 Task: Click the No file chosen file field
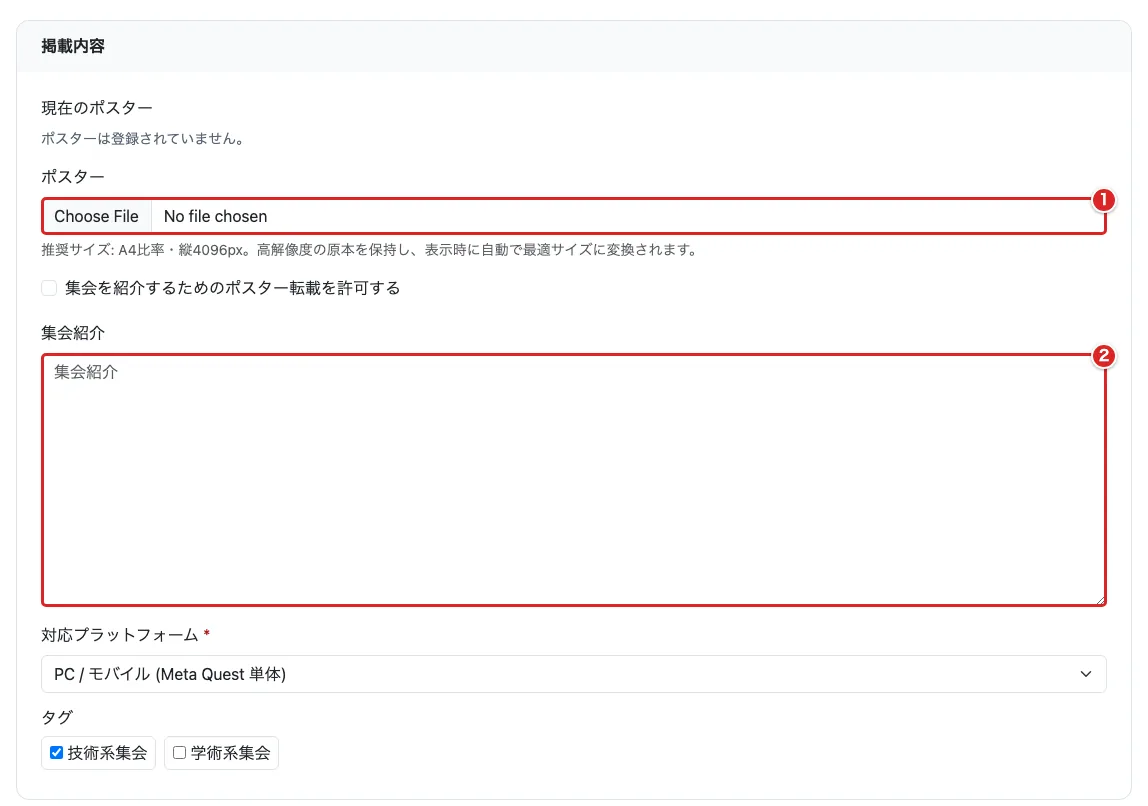point(574,217)
